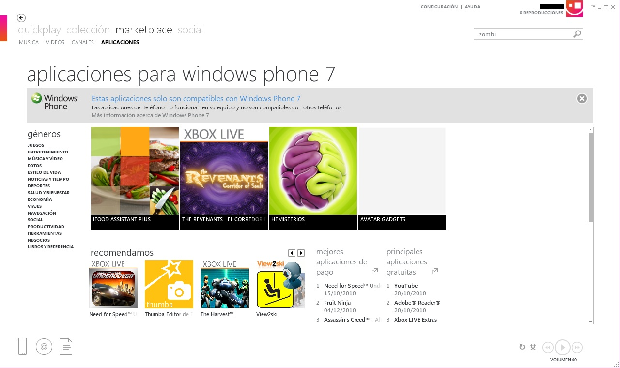Image resolution: width=620 pixels, height=368 pixels.
Task: Select the Fotos genre
Action: [35, 166]
